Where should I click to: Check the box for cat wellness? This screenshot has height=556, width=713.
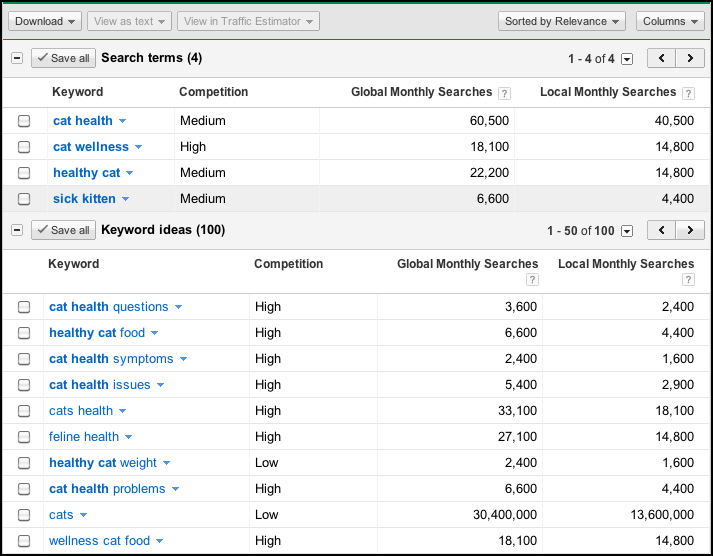point(24,147)
